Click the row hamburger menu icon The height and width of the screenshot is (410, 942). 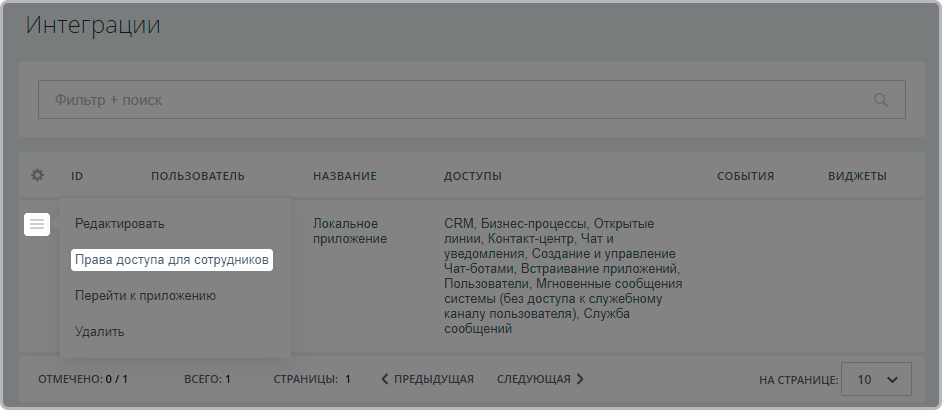(37, 224)
